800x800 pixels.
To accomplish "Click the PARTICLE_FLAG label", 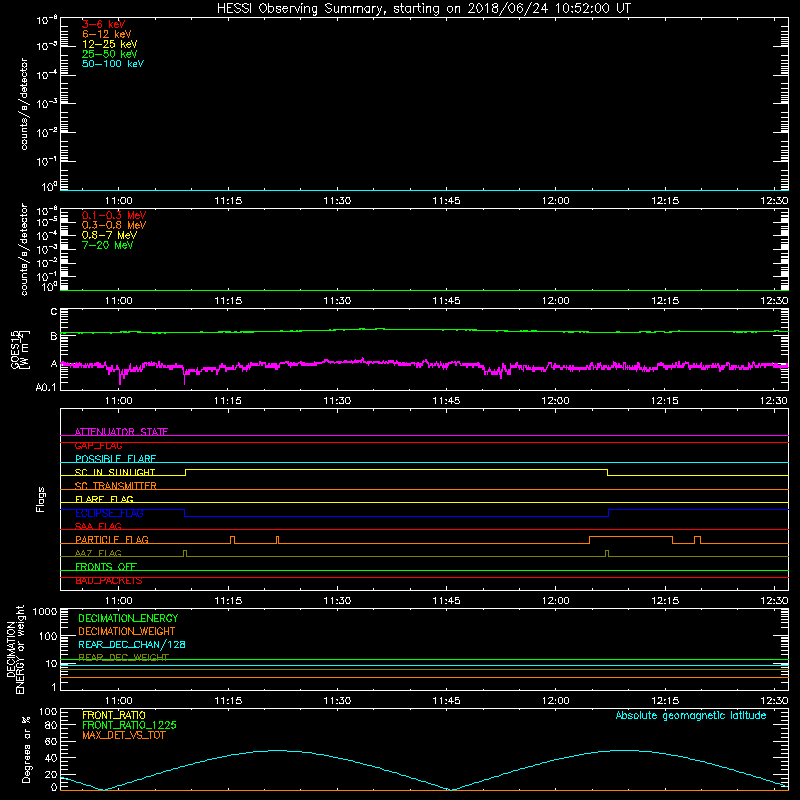I will (x=112, y=539).
